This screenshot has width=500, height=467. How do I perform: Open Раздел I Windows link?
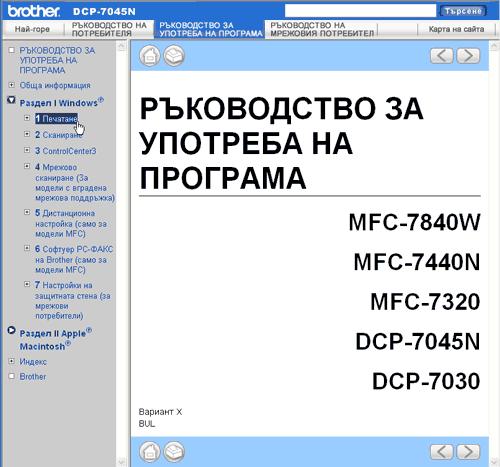click(62, 102)
